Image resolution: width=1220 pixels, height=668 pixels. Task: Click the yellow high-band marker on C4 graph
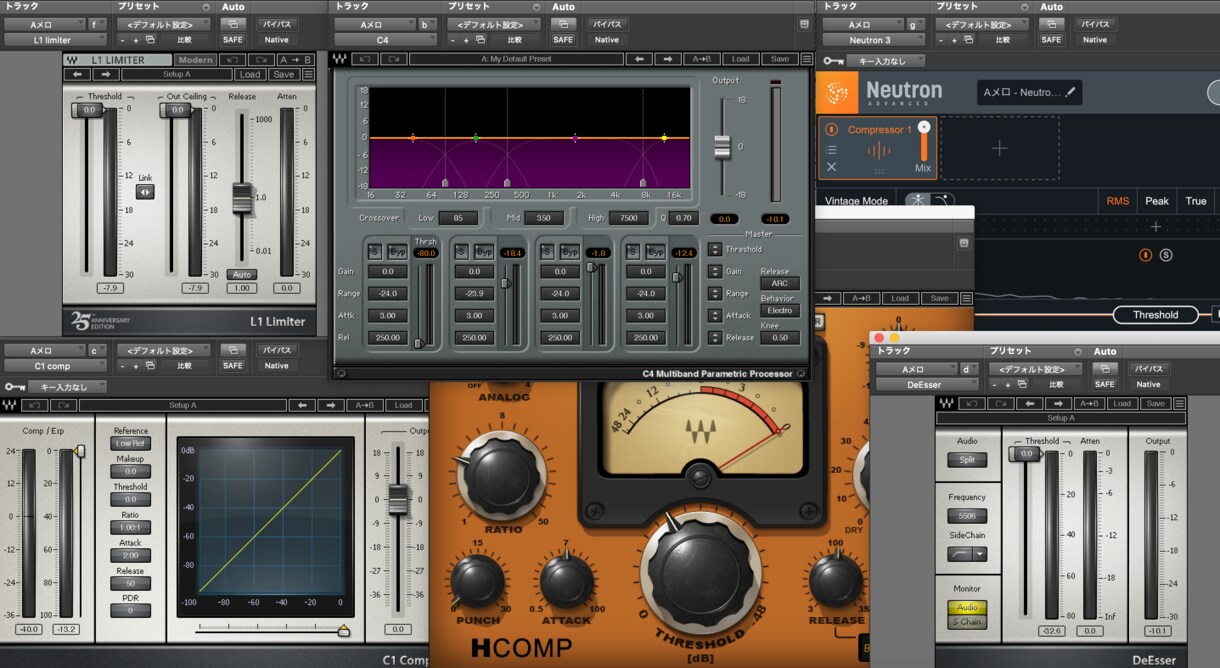tap(664, 138)
